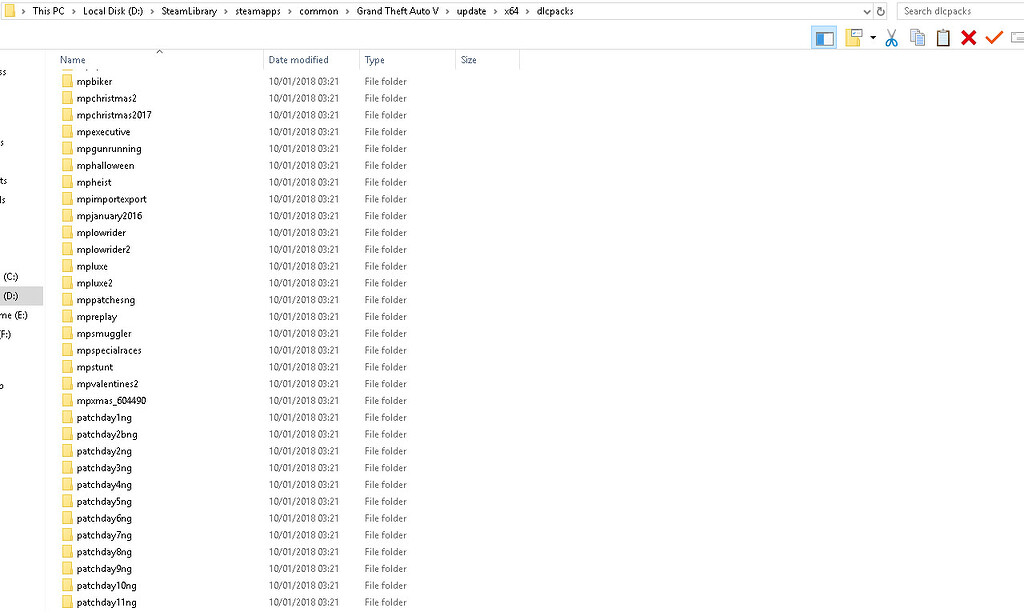This screenshot has width=1024, height=616.
Task: Select the mpluxe folder icon
Action: click(67, 266)
